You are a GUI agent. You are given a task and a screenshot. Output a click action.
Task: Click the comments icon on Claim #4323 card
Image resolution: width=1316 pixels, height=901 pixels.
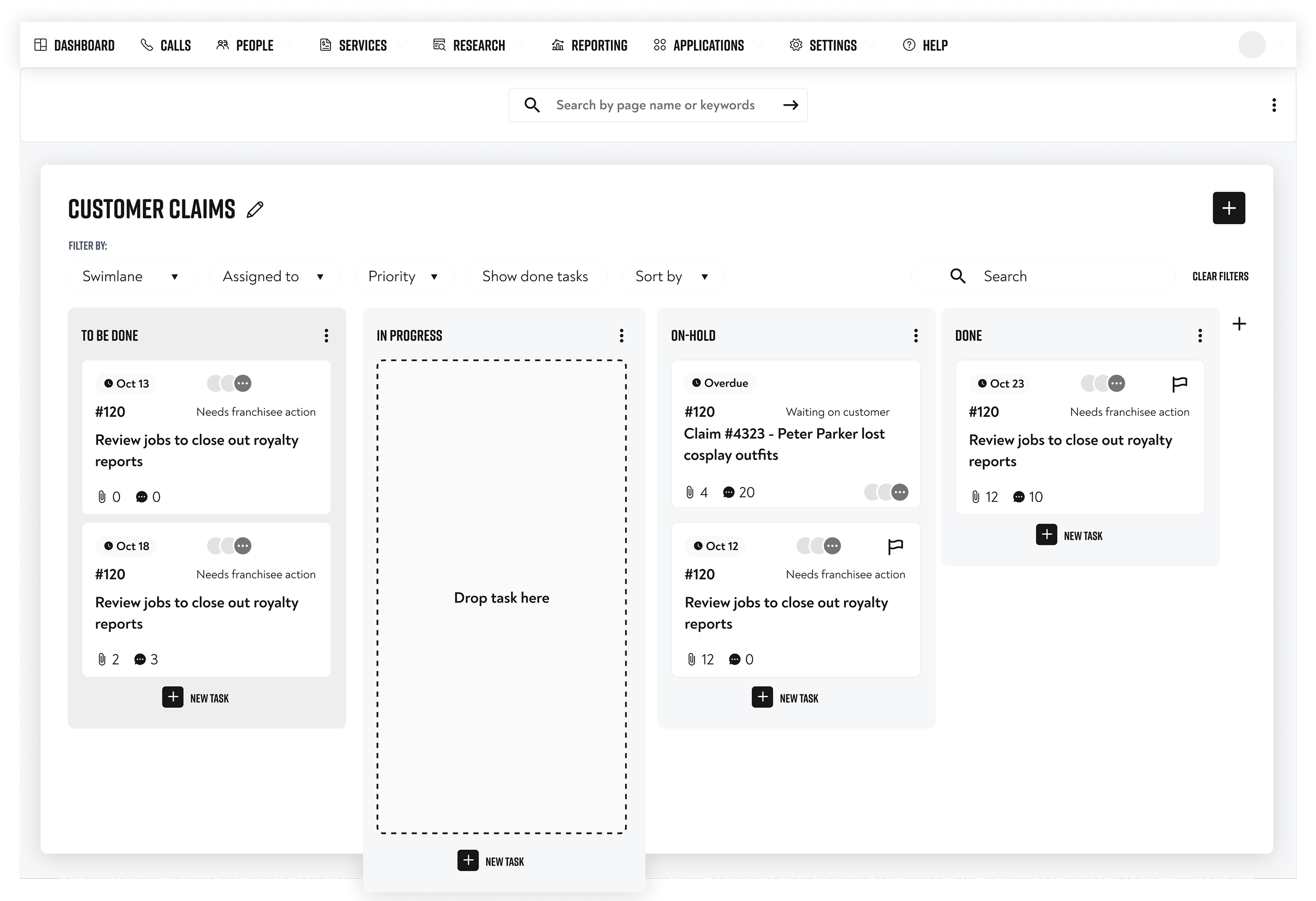[729, 493]
